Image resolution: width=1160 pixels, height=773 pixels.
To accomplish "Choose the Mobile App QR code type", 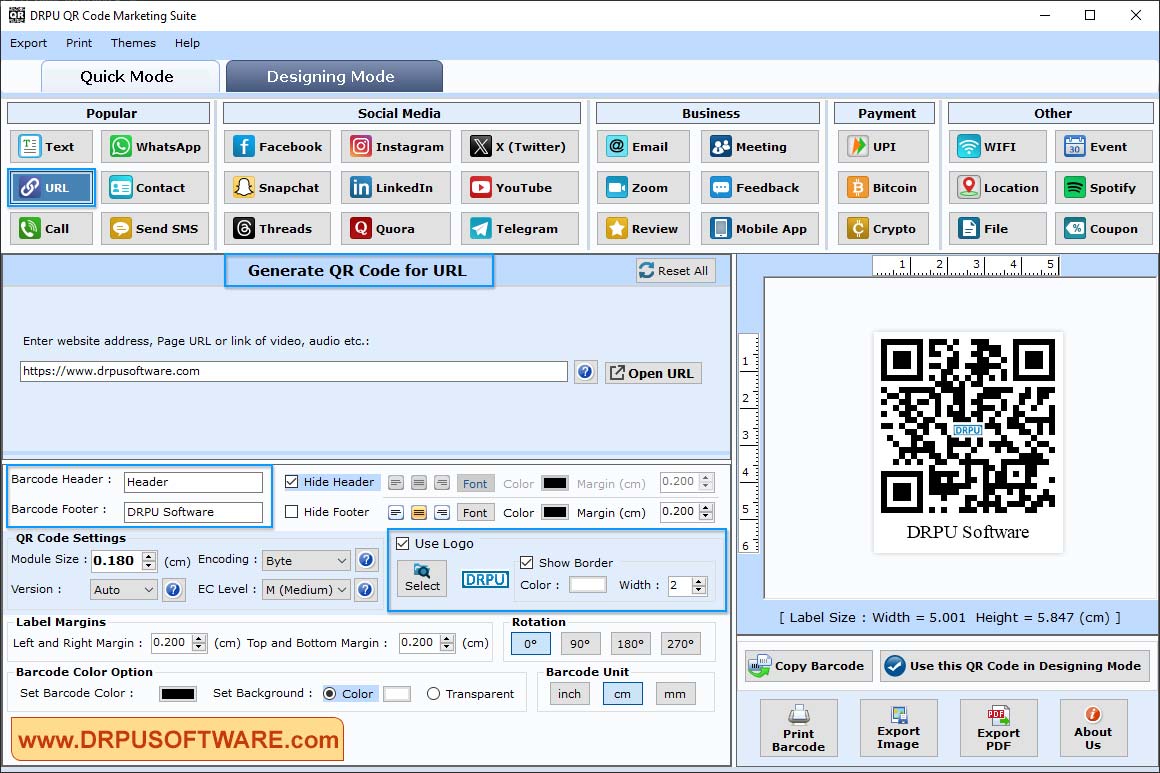I will pyautogui.click(x=760, y=229).
